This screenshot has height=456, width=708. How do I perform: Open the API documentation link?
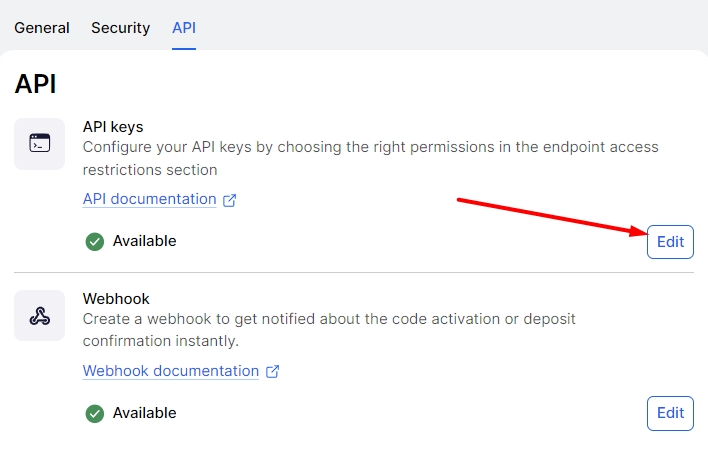click(x=149, y=199)
